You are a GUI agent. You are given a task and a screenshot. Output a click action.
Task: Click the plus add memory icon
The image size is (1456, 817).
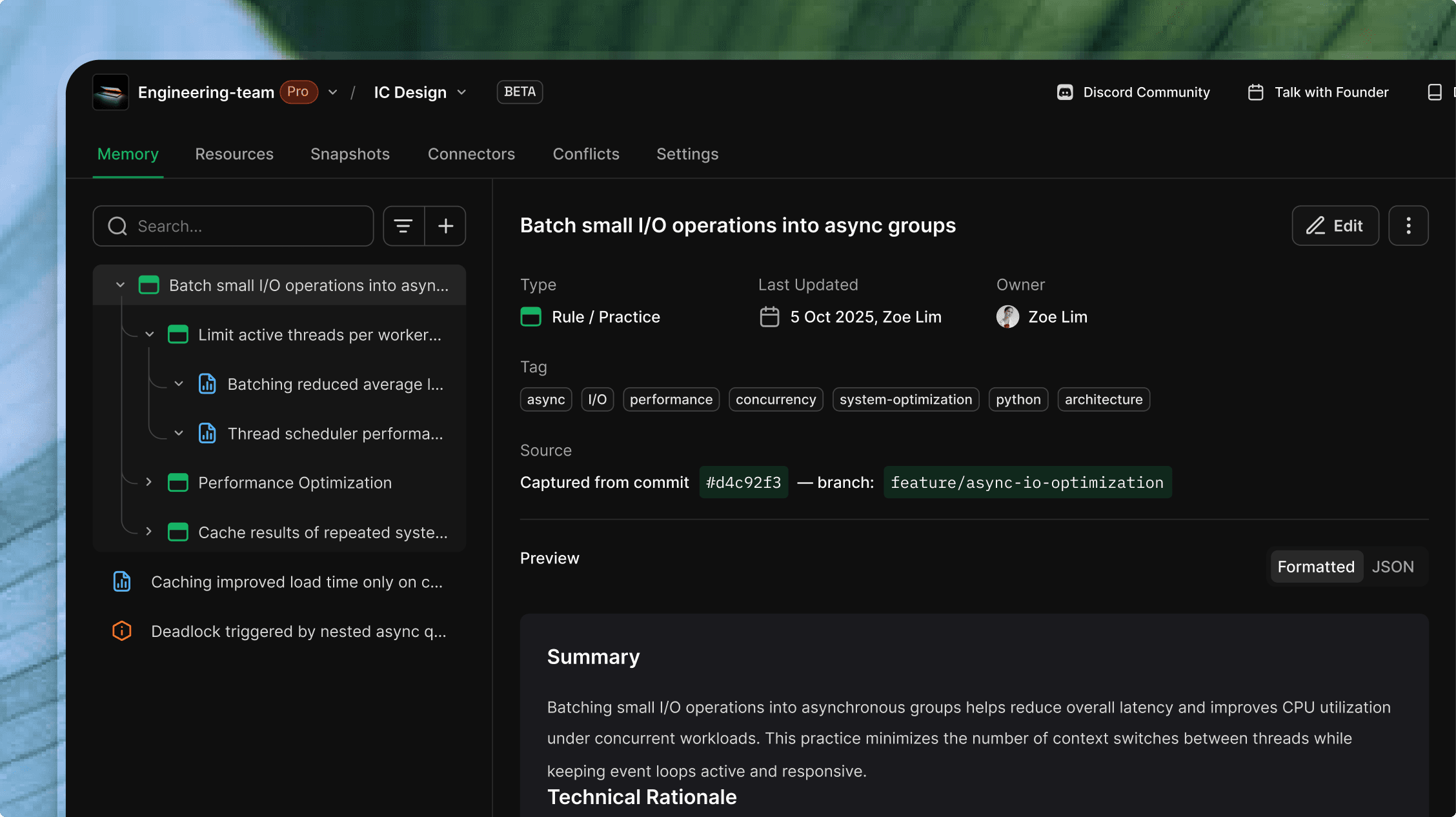445,226
